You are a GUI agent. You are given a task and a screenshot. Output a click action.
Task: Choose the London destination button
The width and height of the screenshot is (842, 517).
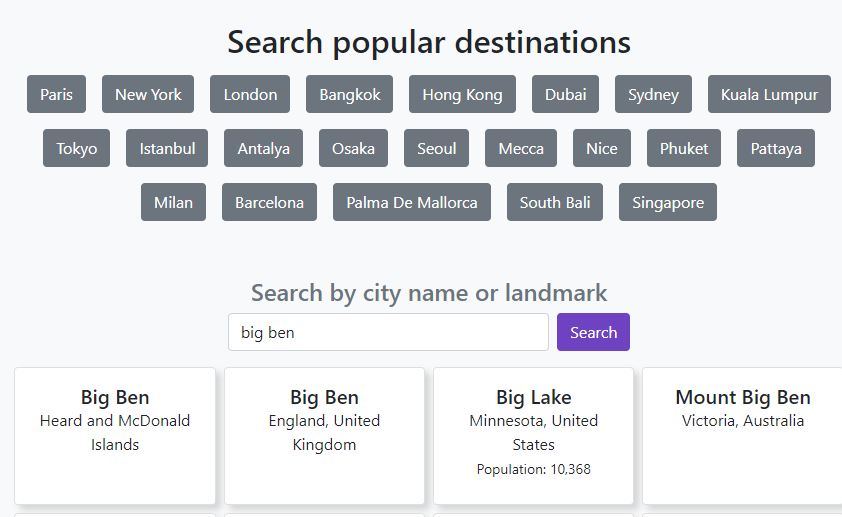pos(250,94)
